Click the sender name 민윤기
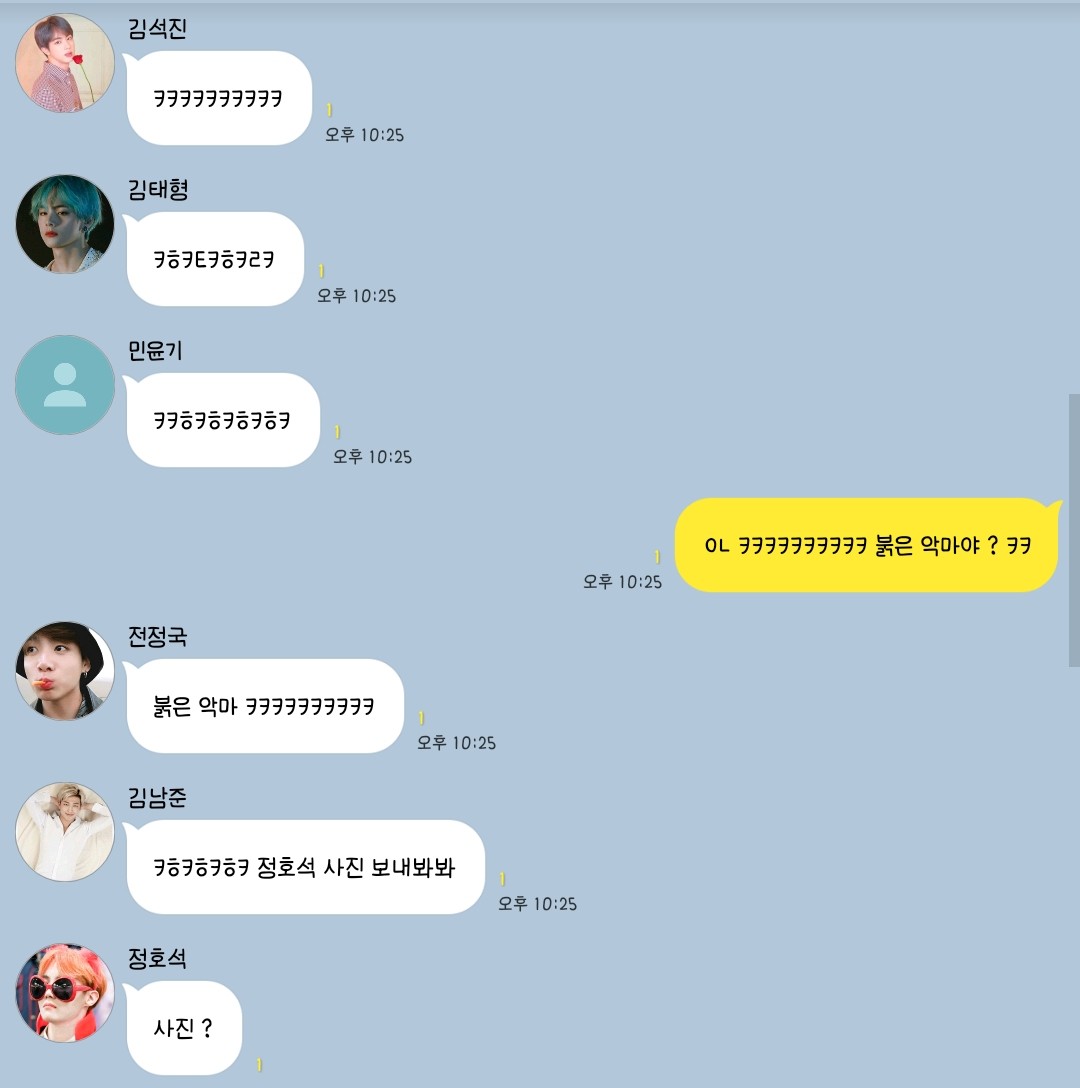The height and width of the screenshot is (1088, 1080). point(155,350)
